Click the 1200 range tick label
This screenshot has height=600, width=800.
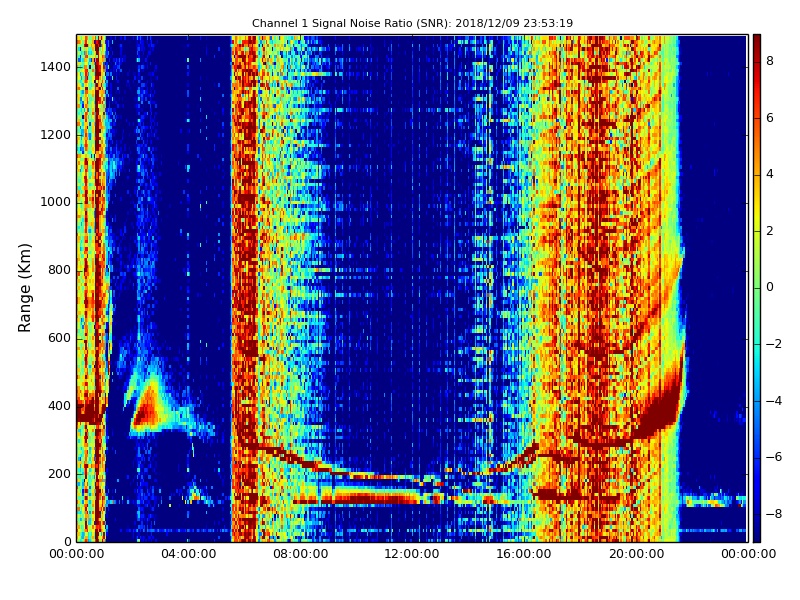(x=56, y=135)
